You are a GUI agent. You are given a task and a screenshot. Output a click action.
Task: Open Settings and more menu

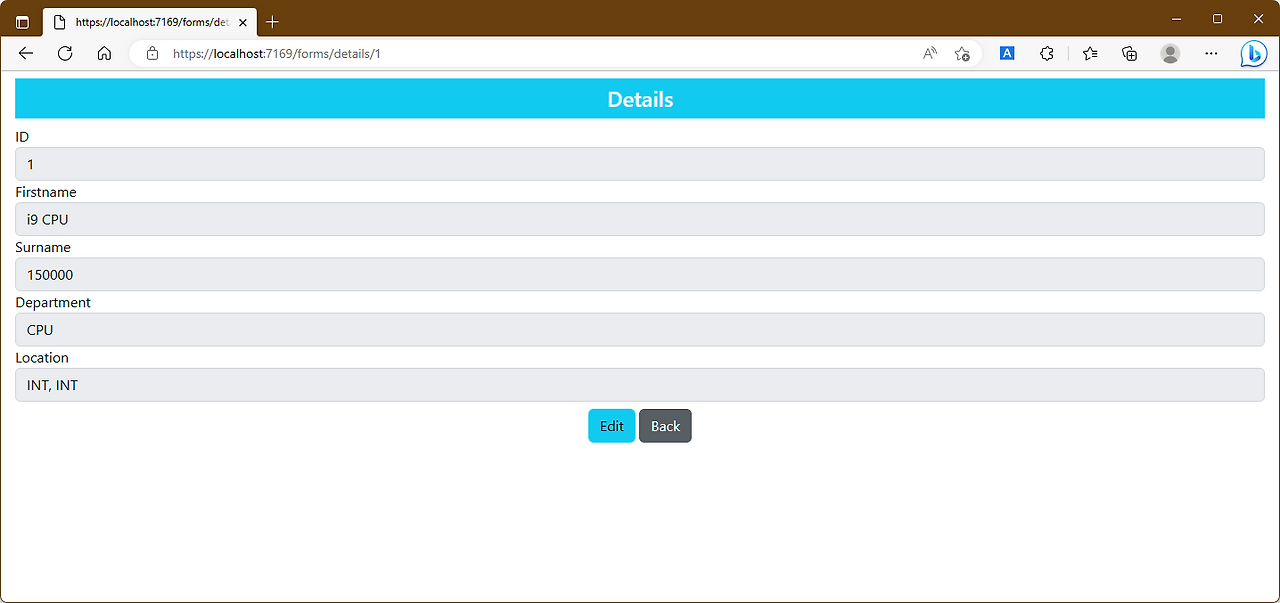click(x=1211, y=53)
